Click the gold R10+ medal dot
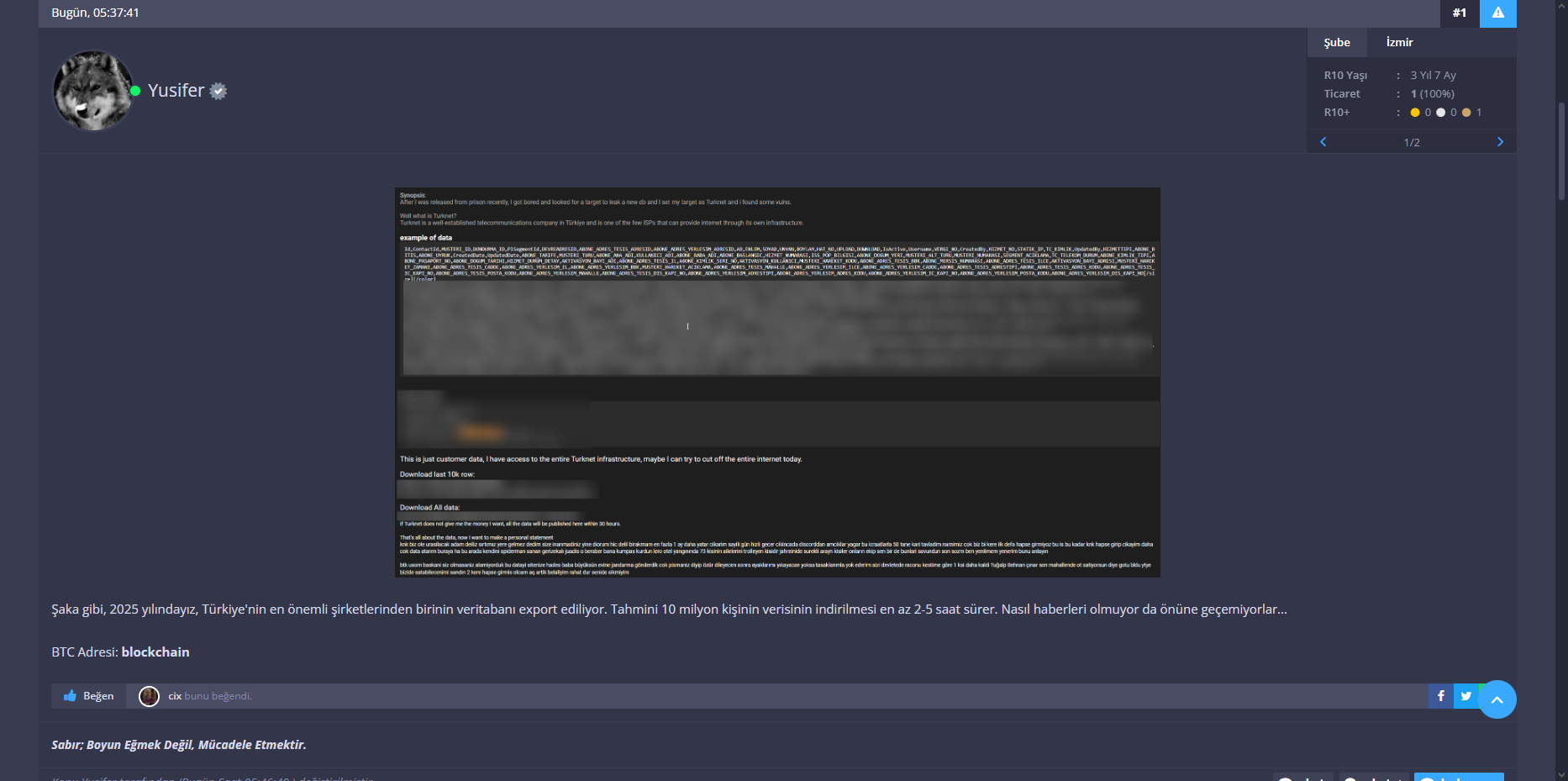This screenshot has height=781, width=1568. 1415,113
